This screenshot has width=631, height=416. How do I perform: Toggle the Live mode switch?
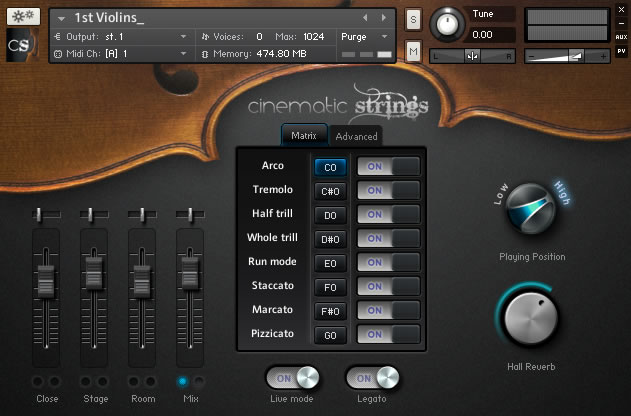293,378
